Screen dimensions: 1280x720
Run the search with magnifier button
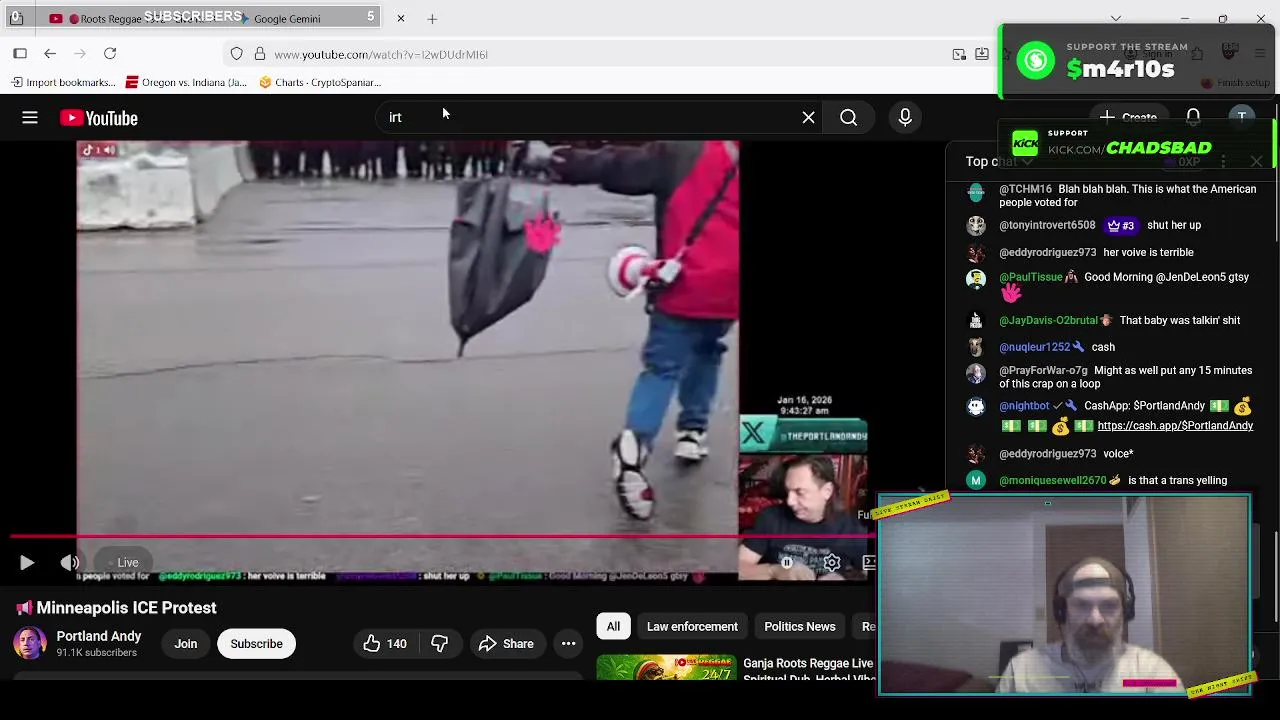(x=848, y=118)
